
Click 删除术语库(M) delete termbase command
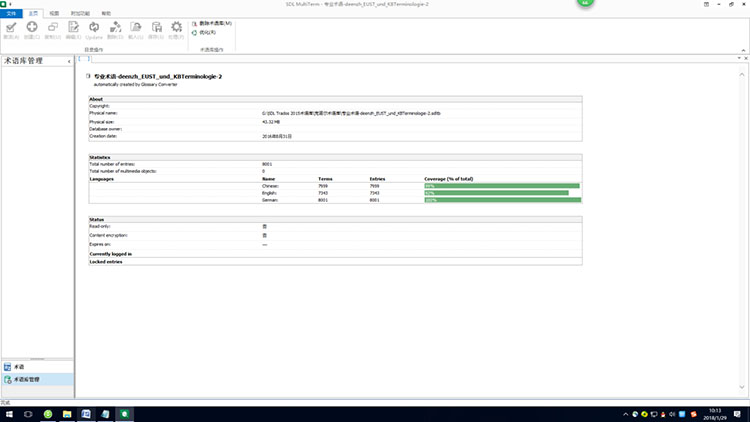(x=212, y=23)
